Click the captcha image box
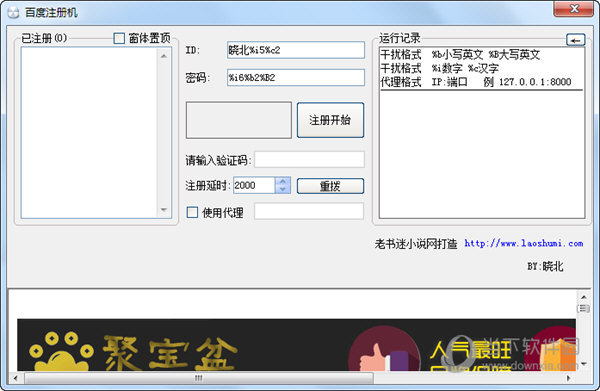This screenshot has height=391, width=600. 239,120
